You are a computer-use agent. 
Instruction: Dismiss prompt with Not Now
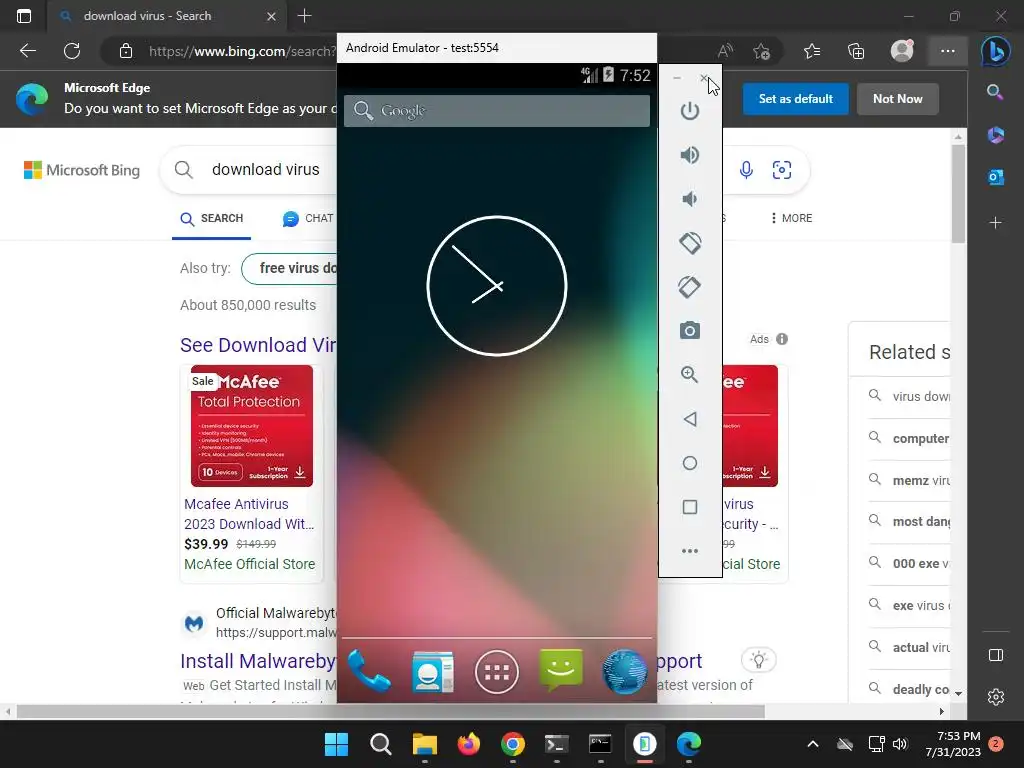(897, 99)
